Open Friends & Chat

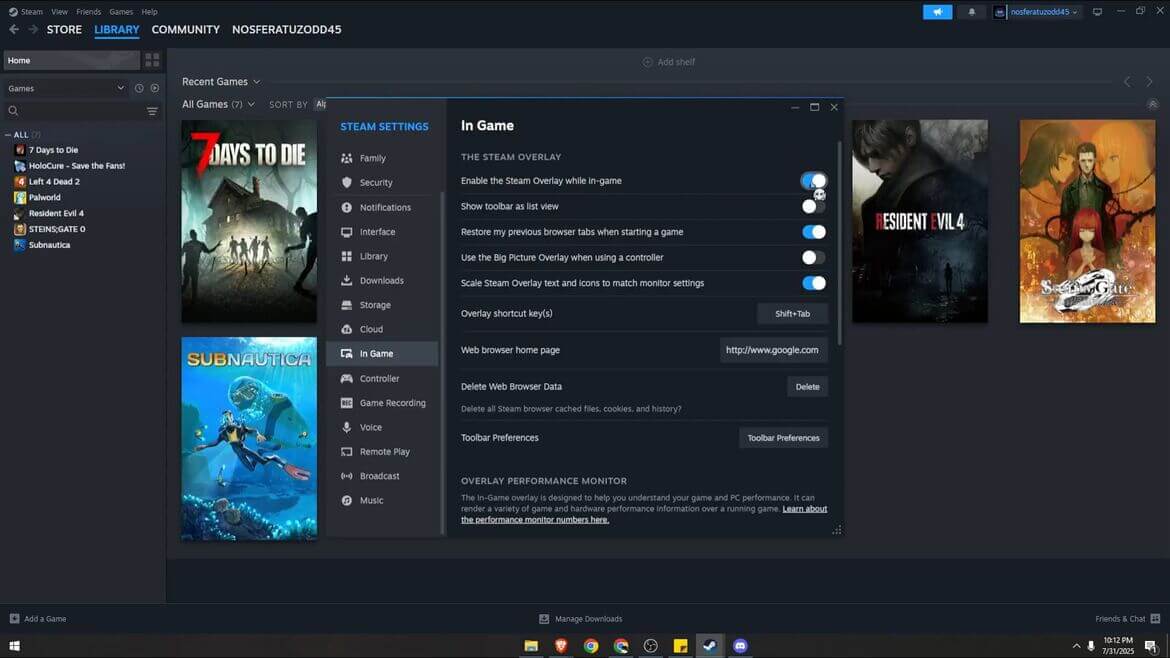pyautogui.click(x=1127, y=618)
